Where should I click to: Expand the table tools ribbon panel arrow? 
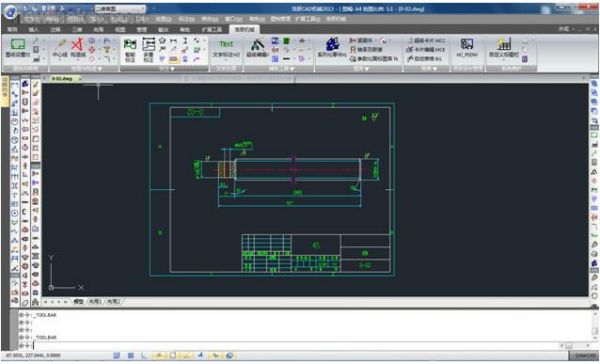tap(435, 69)
